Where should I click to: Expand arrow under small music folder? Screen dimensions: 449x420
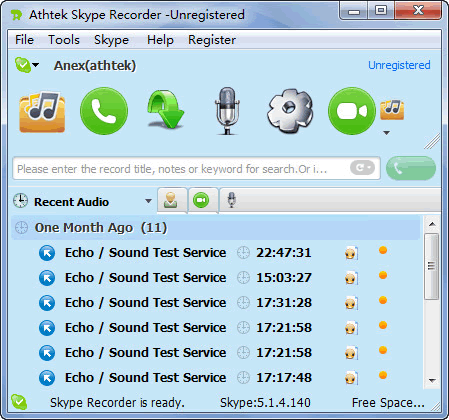click(387, 133)
